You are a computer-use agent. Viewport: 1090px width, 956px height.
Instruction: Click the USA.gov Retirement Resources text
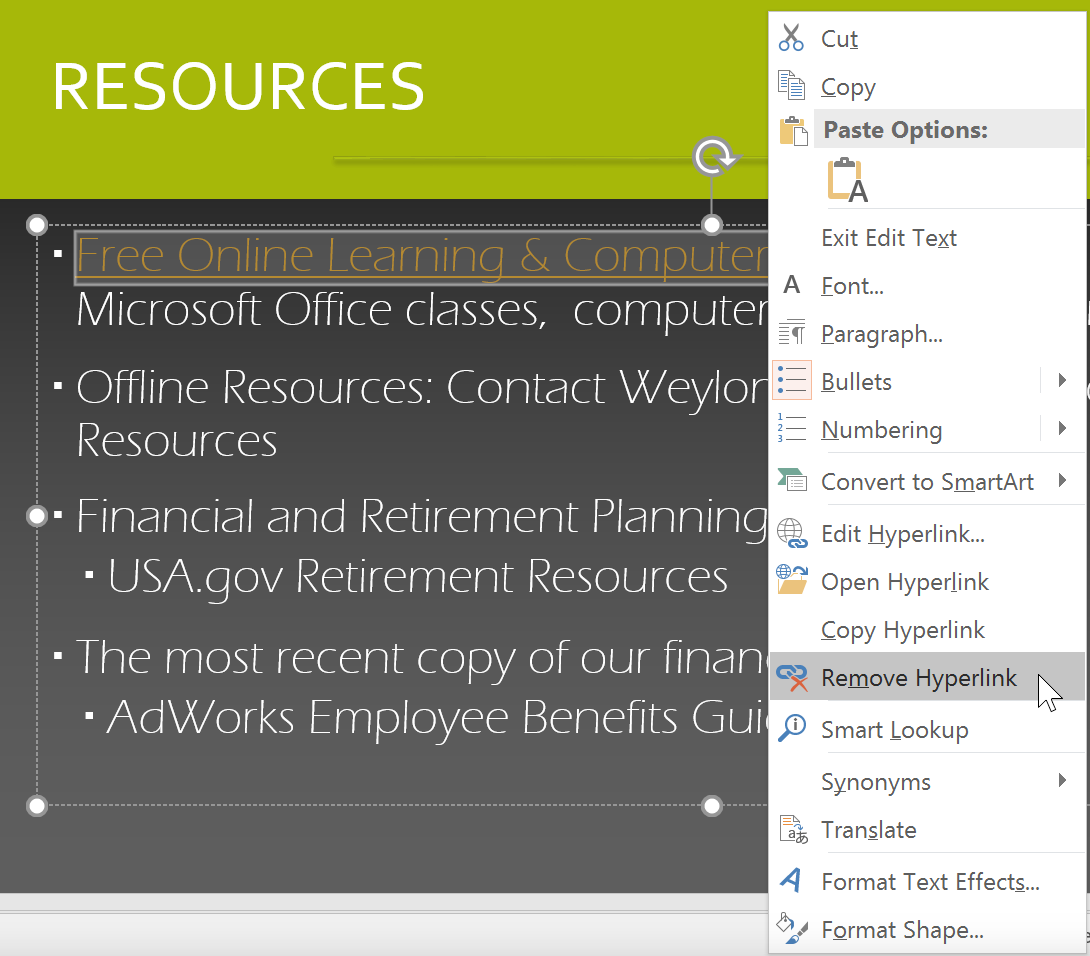(417, 577)
